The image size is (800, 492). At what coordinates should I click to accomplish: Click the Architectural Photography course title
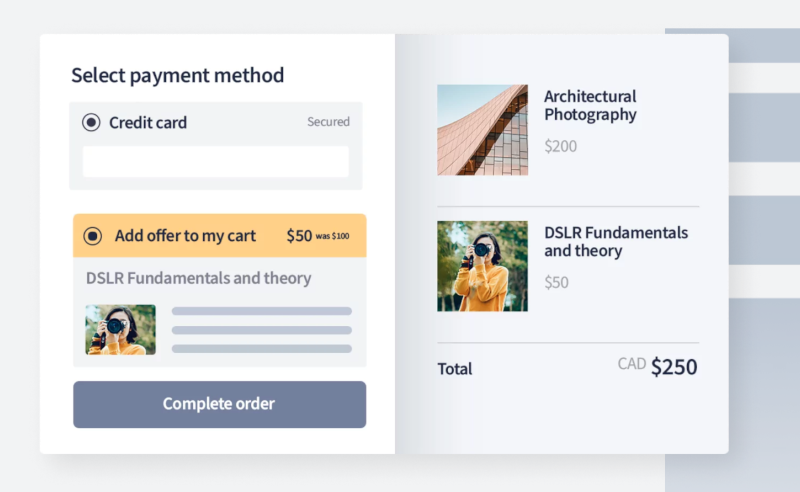pyautogui.click(x=590, y=105)
